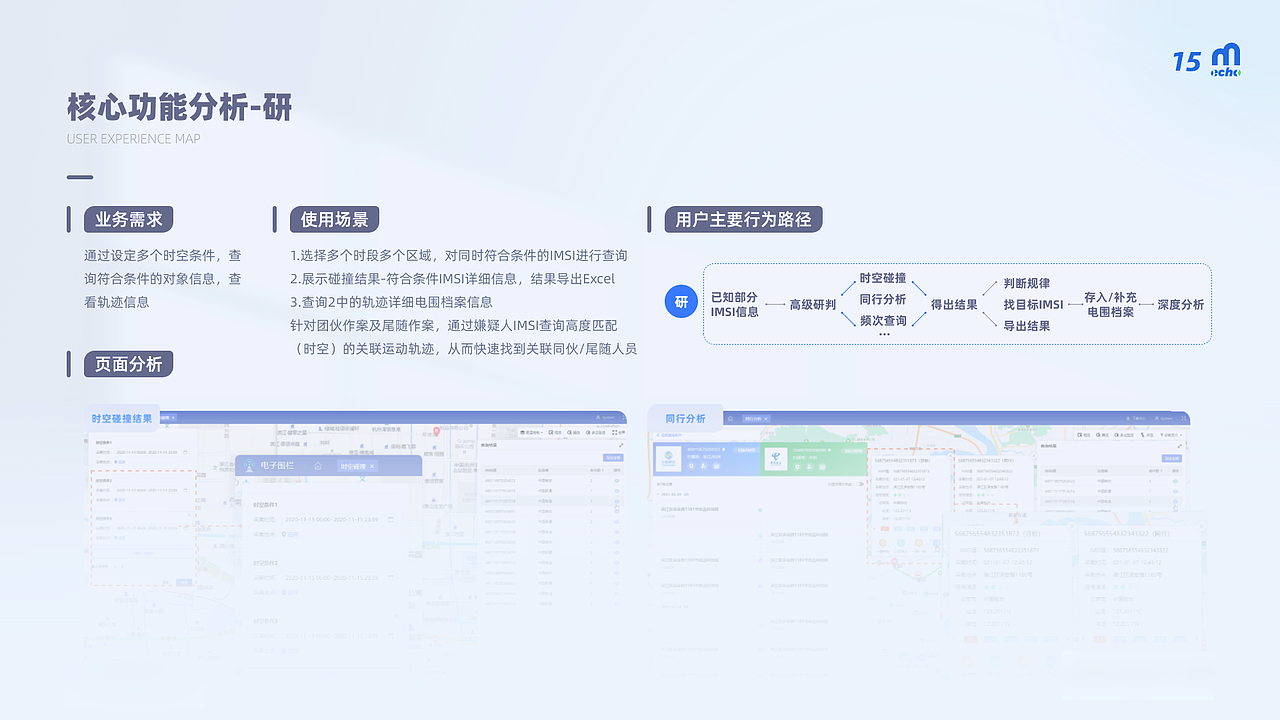Toggle the eye icon in the 同行分析 results table
This screenshot has width=1280, height=720.
point(1175,481)
